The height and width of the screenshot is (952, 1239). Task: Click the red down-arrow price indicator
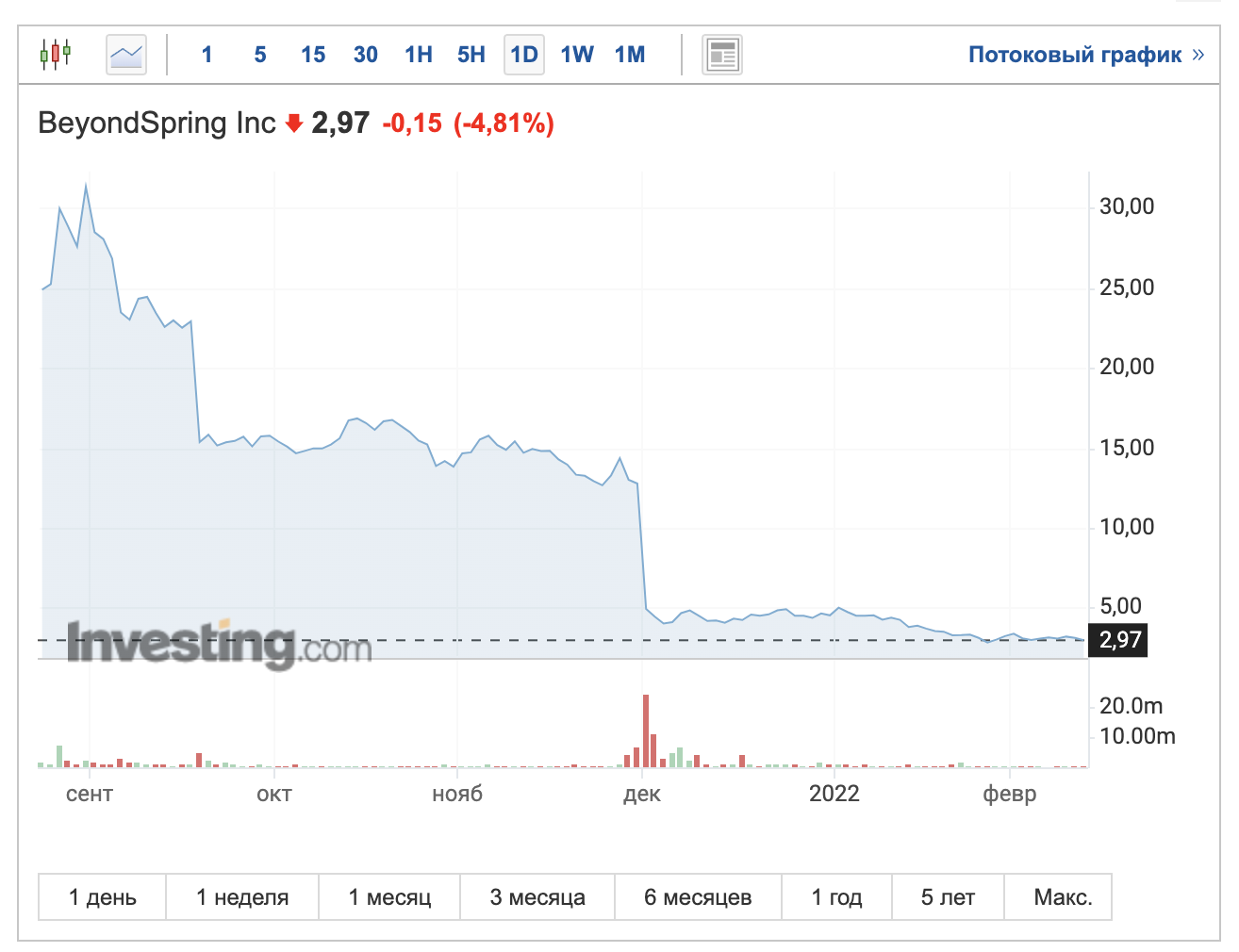[x=293, y=123]
